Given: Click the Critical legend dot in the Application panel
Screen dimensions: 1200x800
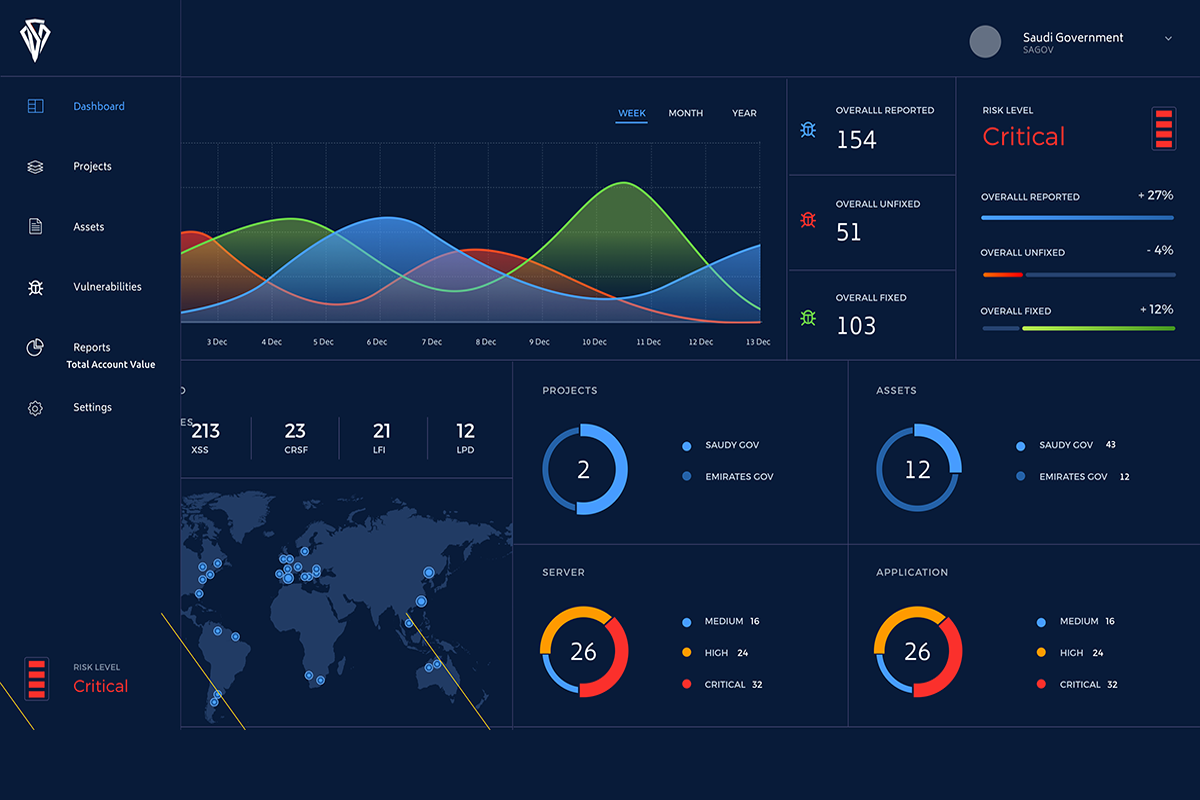Looking at the screenshot, I should coord(1041,685).
